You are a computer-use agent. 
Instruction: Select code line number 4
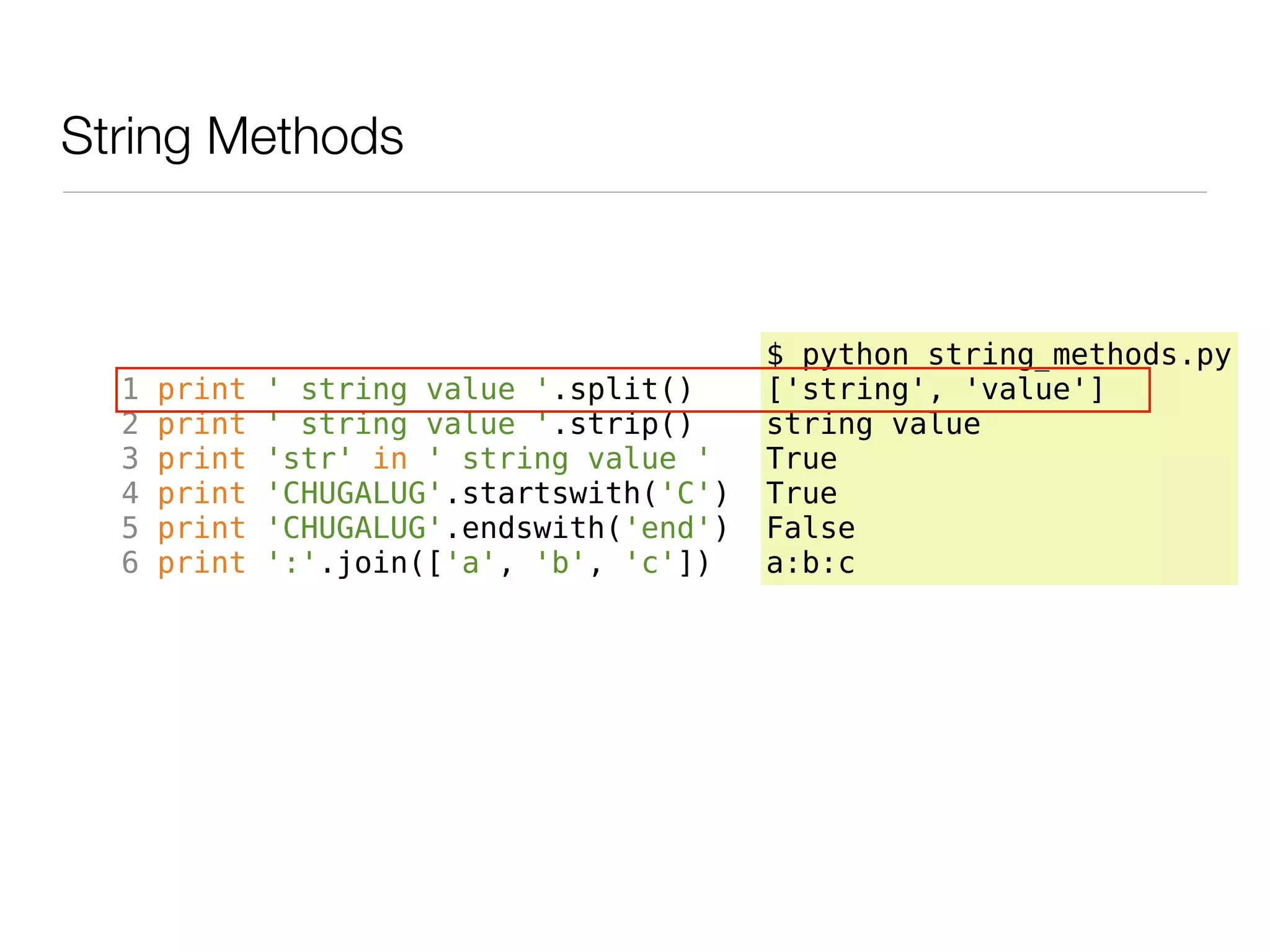(x=130, y=494)
